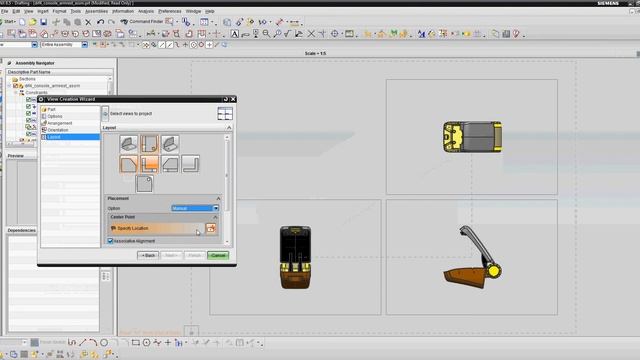Open the File menu
Image resolution: width=640 pixels, height=360 pixels.
tap(4, 11)
